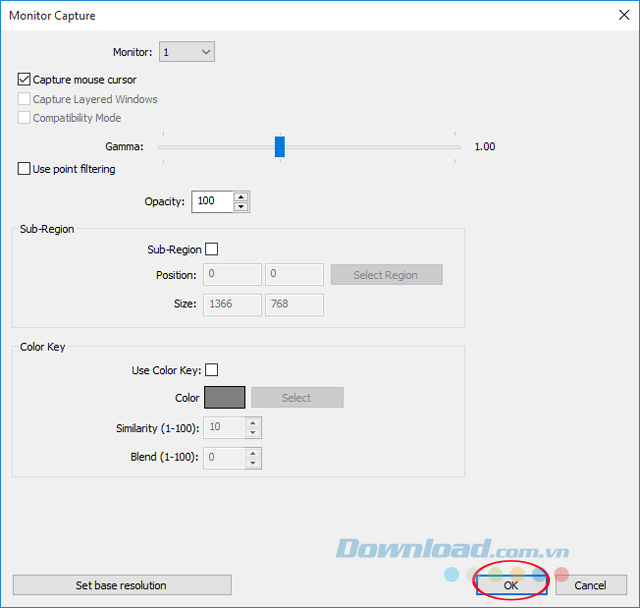640x608 pixels.
Task: Cancel the Monitor Capture dialog
Action: point(590,585)
